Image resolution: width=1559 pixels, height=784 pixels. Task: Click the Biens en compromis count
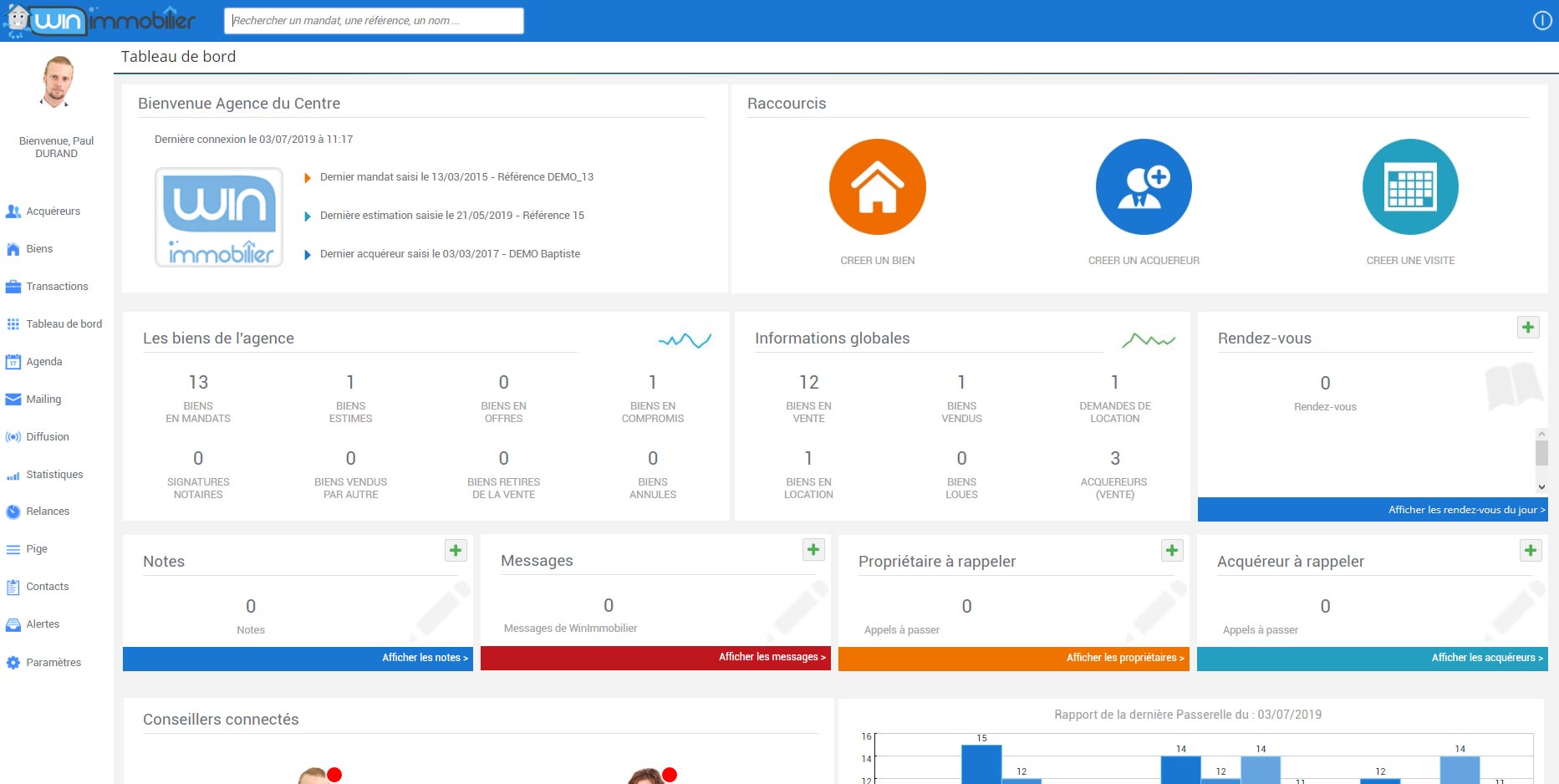click(x=653, y=383)
